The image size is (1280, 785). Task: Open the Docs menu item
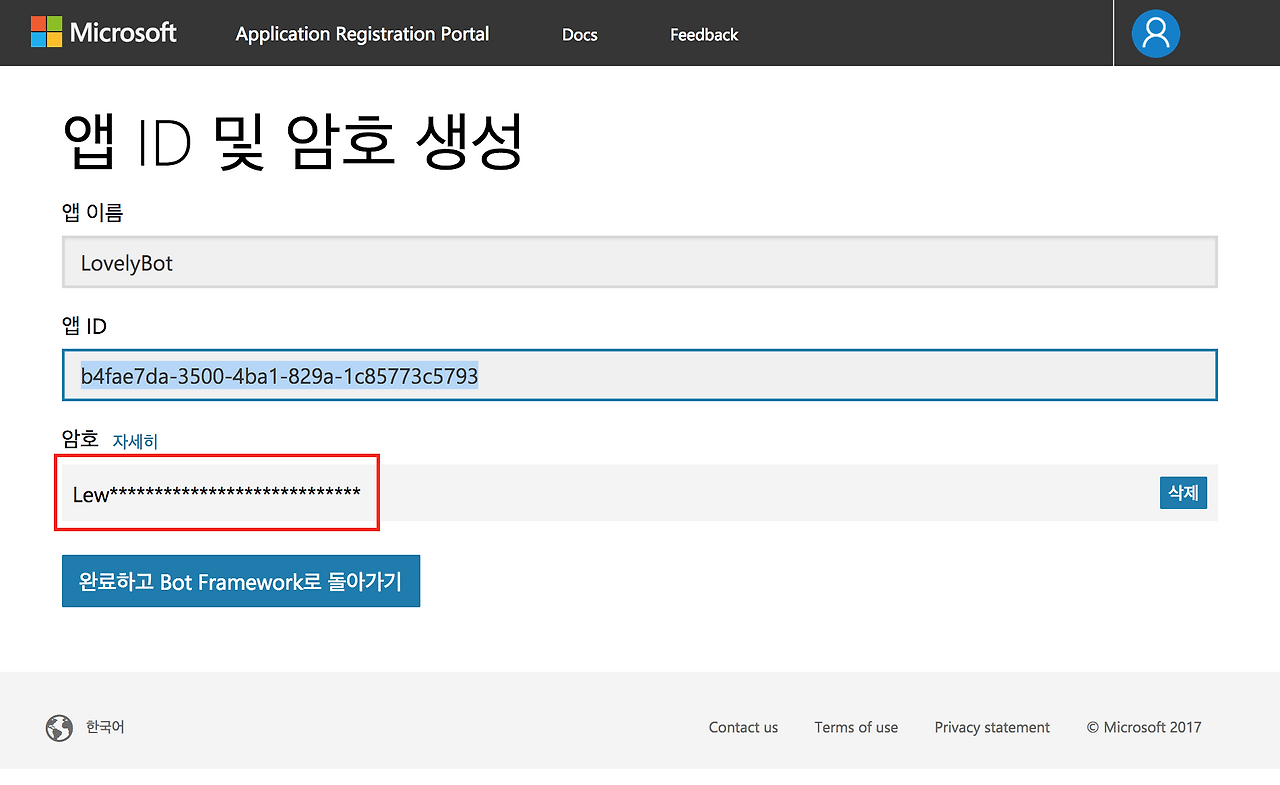click(580, 35)
